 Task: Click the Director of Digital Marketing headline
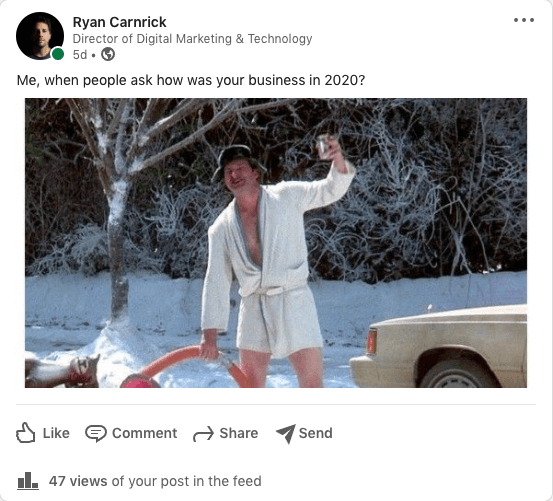click(192, 39)
